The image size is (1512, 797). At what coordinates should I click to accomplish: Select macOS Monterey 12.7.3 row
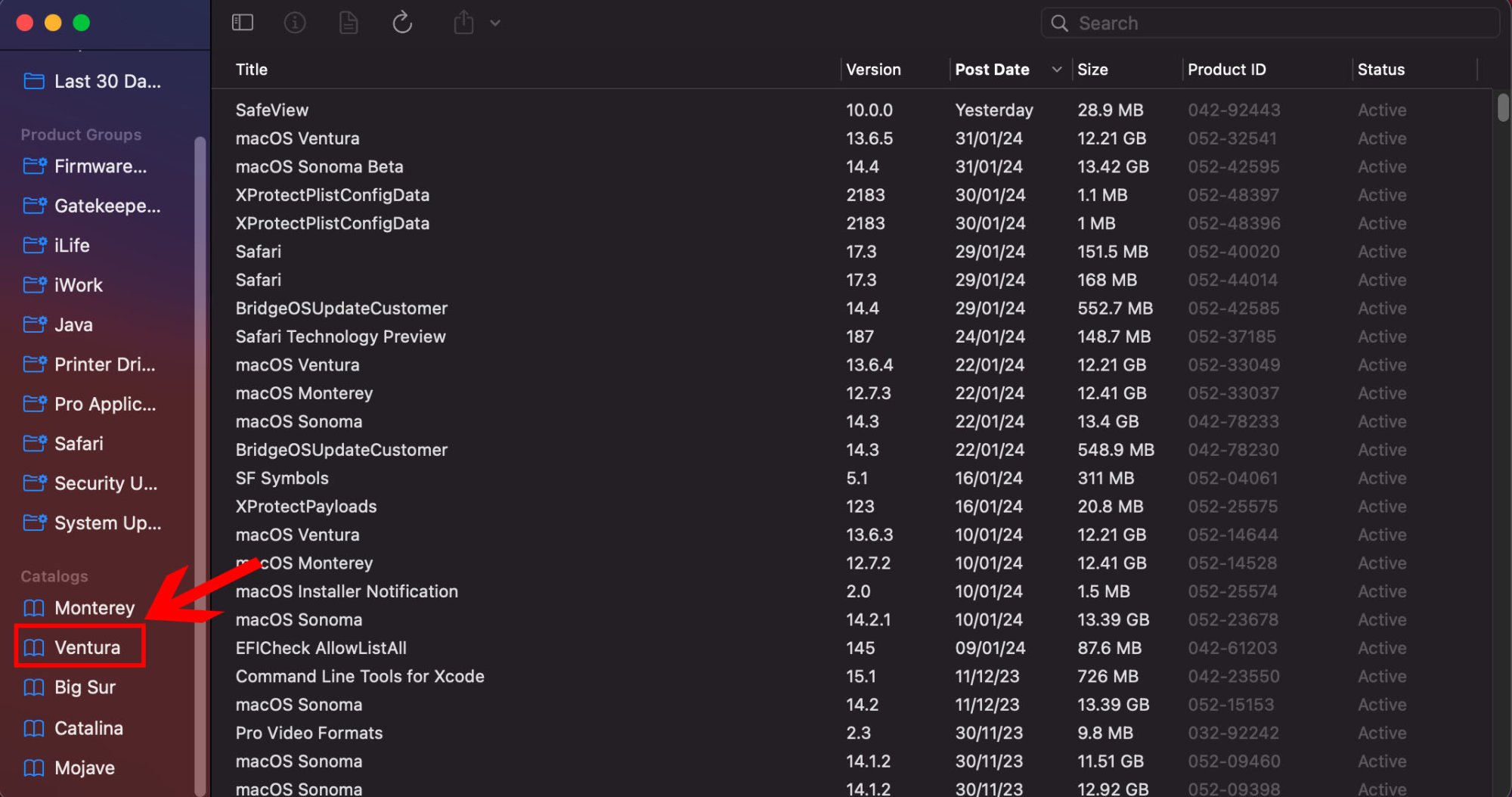(852, 393)
